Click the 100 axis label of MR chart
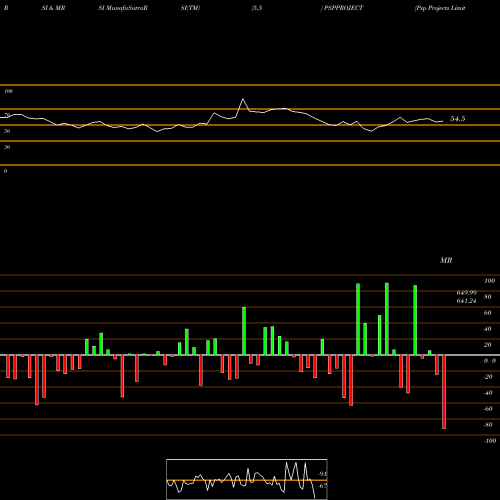 coord(489,281)
